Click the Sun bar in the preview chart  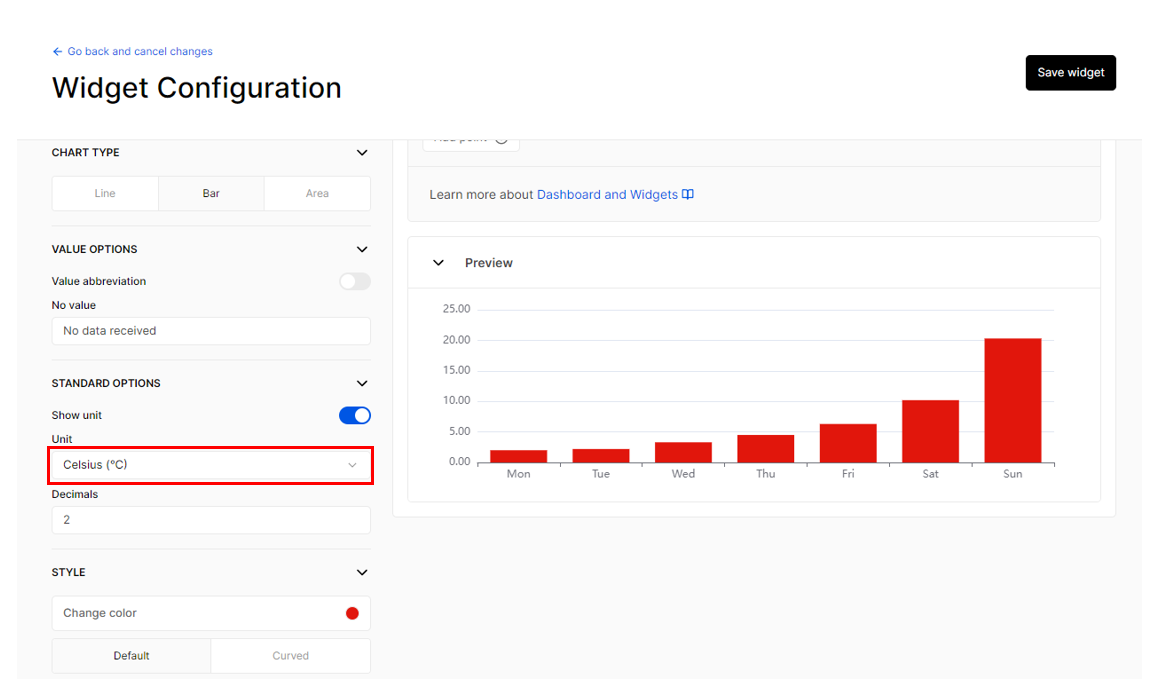tap(1013, 401)
